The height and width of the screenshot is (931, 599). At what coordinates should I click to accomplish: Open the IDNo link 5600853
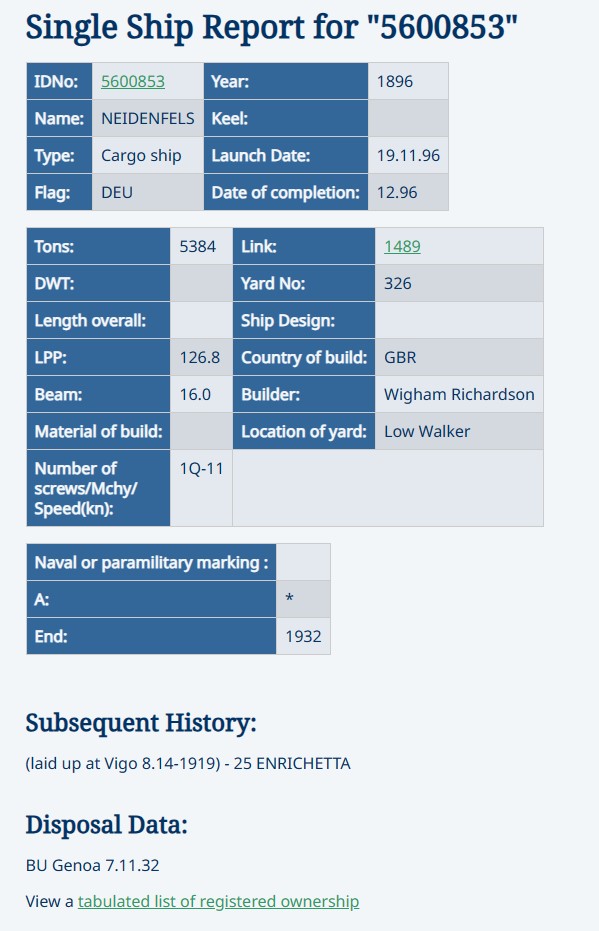pos(133,81)
